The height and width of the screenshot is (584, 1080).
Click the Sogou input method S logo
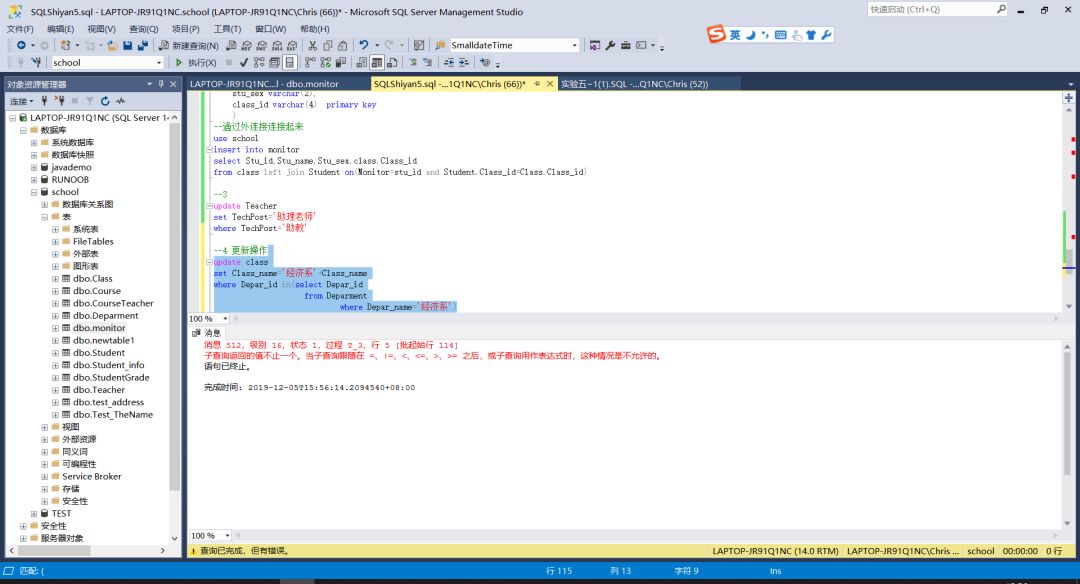716,35
